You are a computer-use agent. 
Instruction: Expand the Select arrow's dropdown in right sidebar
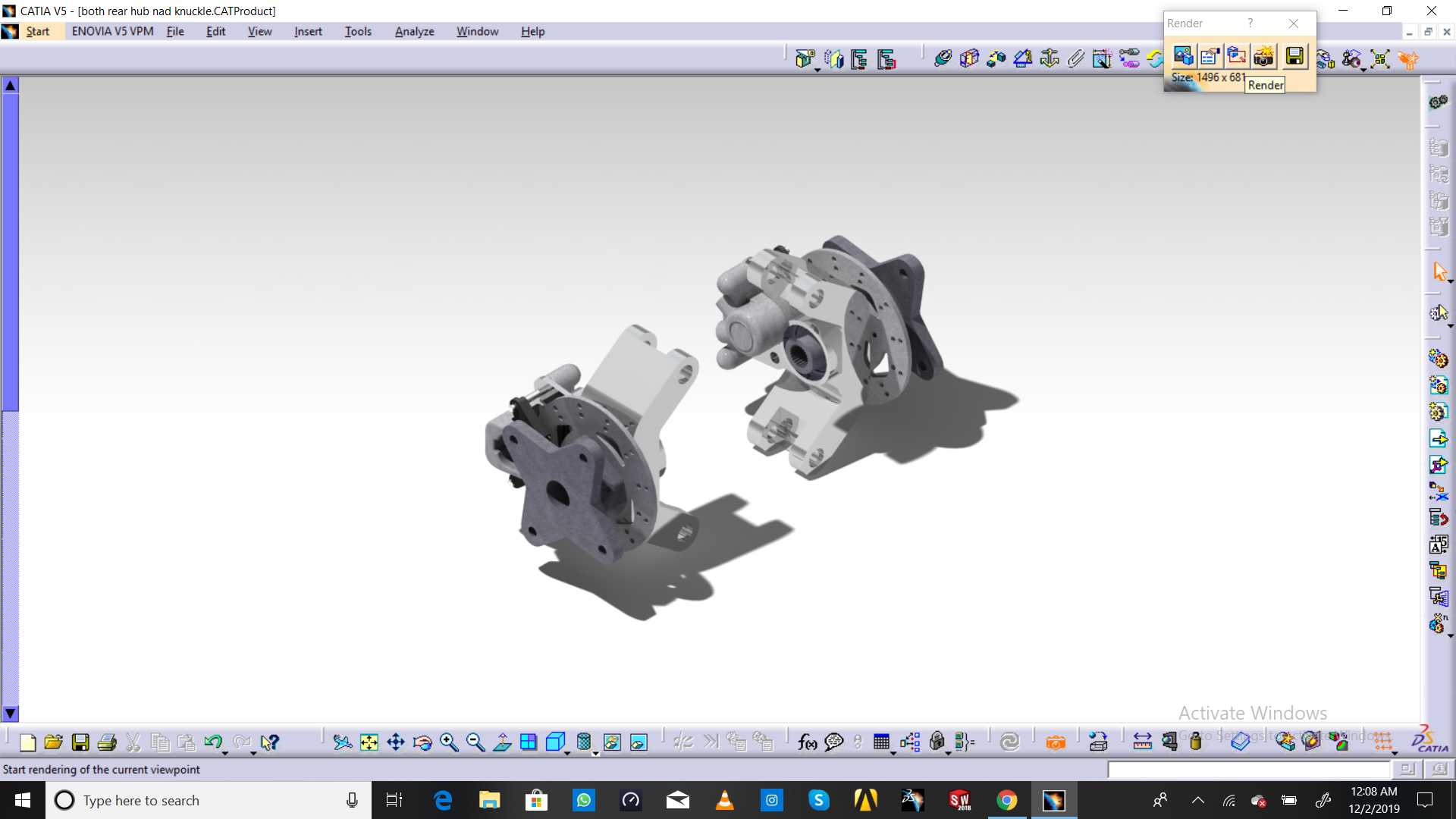1450,281
